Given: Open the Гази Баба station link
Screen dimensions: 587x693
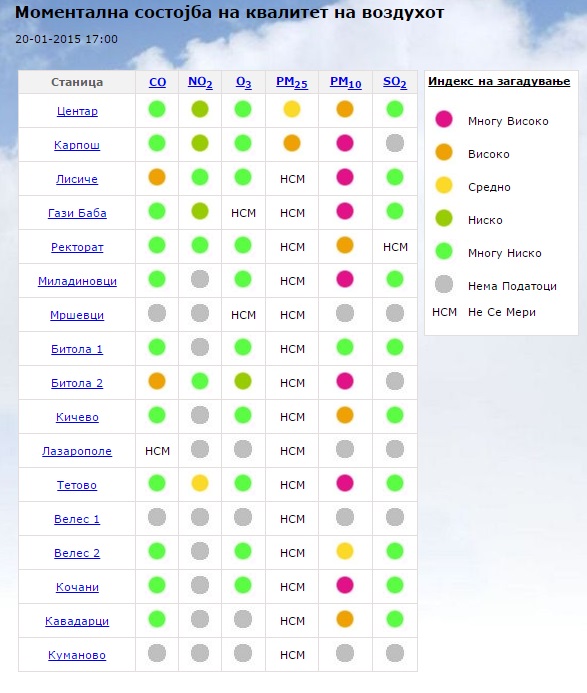Looking at the screenshot, I should [x=77, y=213].
